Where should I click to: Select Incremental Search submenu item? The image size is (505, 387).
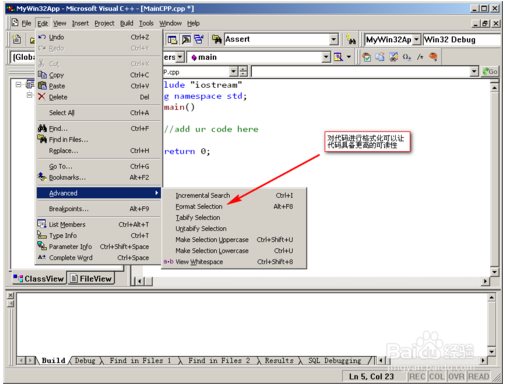(x=234, y=195)
